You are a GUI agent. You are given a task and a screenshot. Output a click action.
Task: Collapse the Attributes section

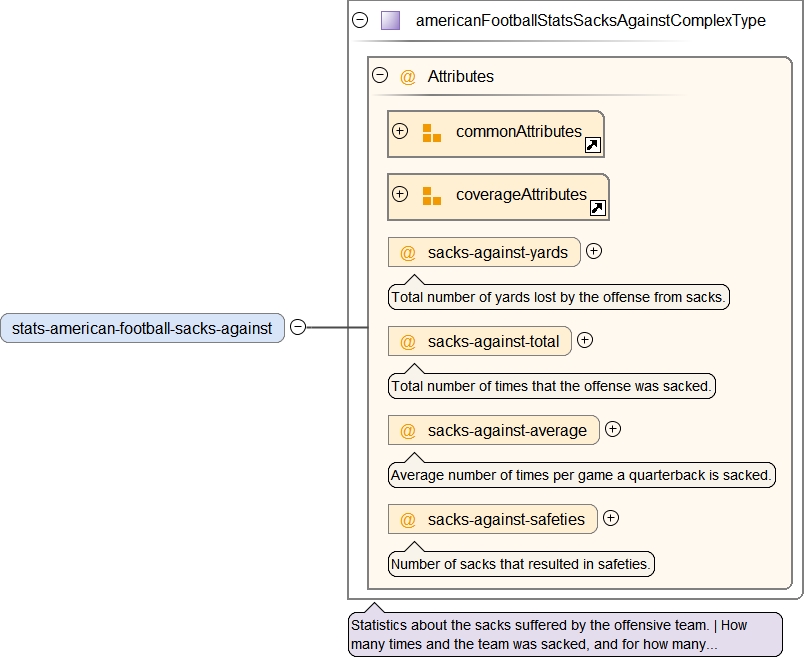(380, 75)
